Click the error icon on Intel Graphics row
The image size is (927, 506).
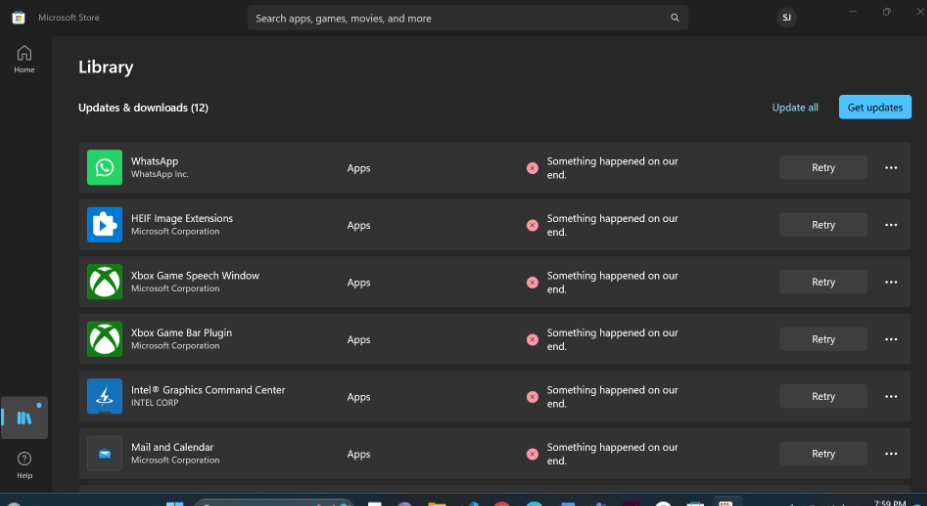click(533, 397)
